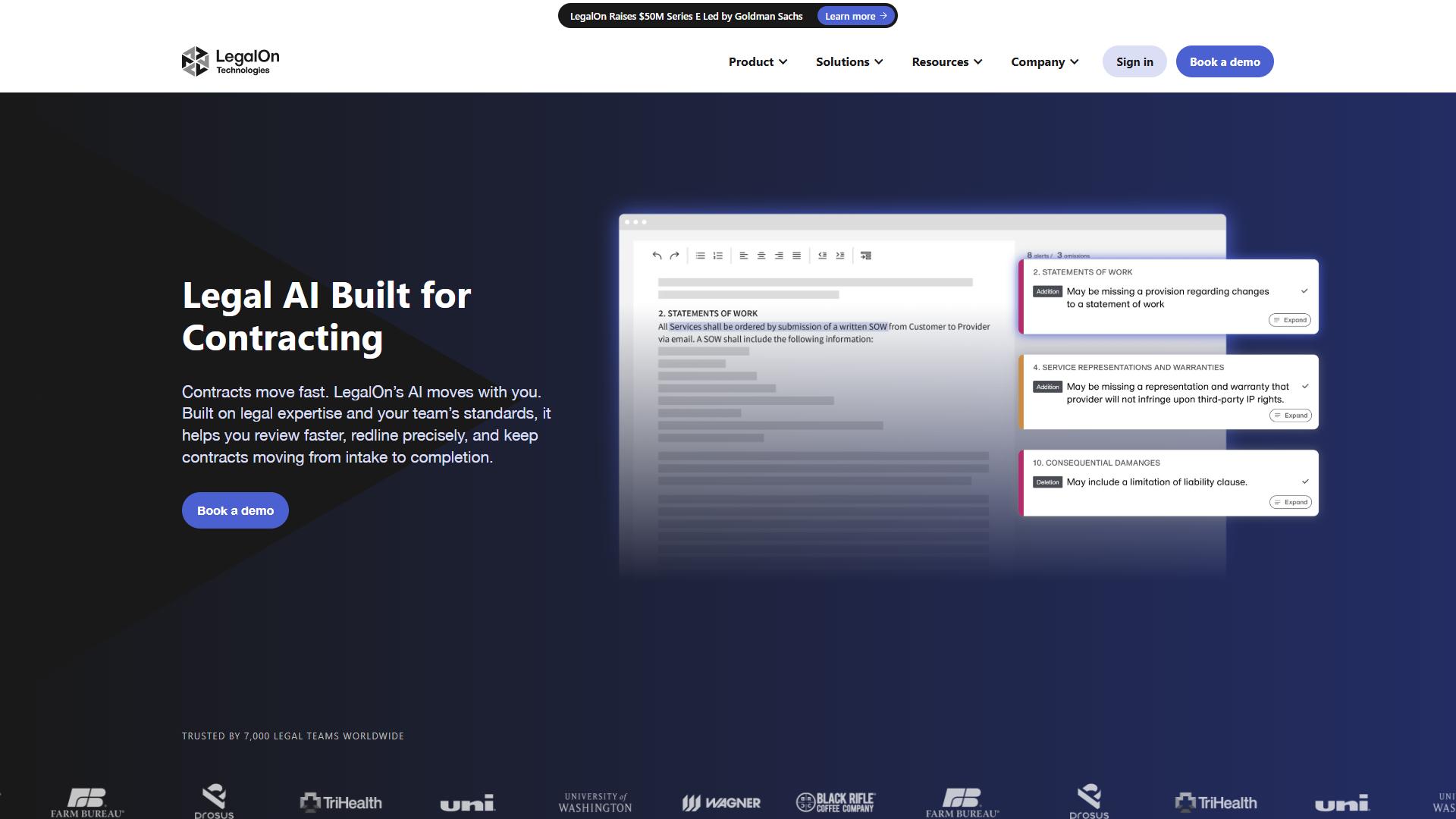Click the LegalOn Technologies logo
The width and height of the screenshot is (1456, 819).
click(231, 61)
